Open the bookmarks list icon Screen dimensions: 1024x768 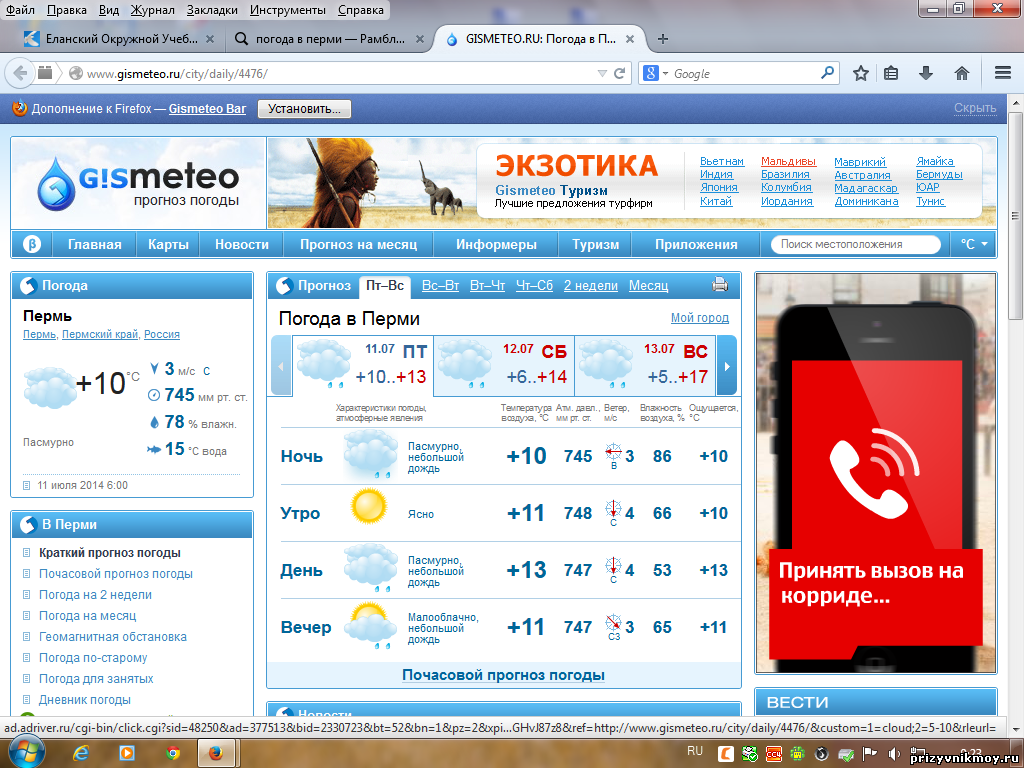tap(891, 73)
